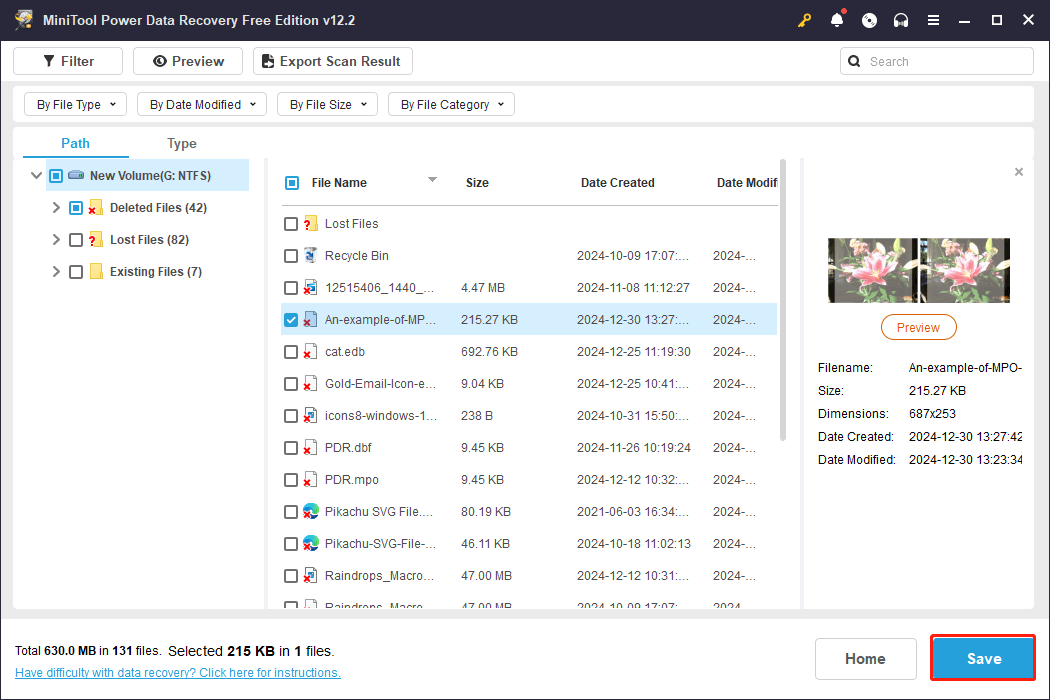
Task: Click the lily flower preview thumbnail
Action: point(919,271)
